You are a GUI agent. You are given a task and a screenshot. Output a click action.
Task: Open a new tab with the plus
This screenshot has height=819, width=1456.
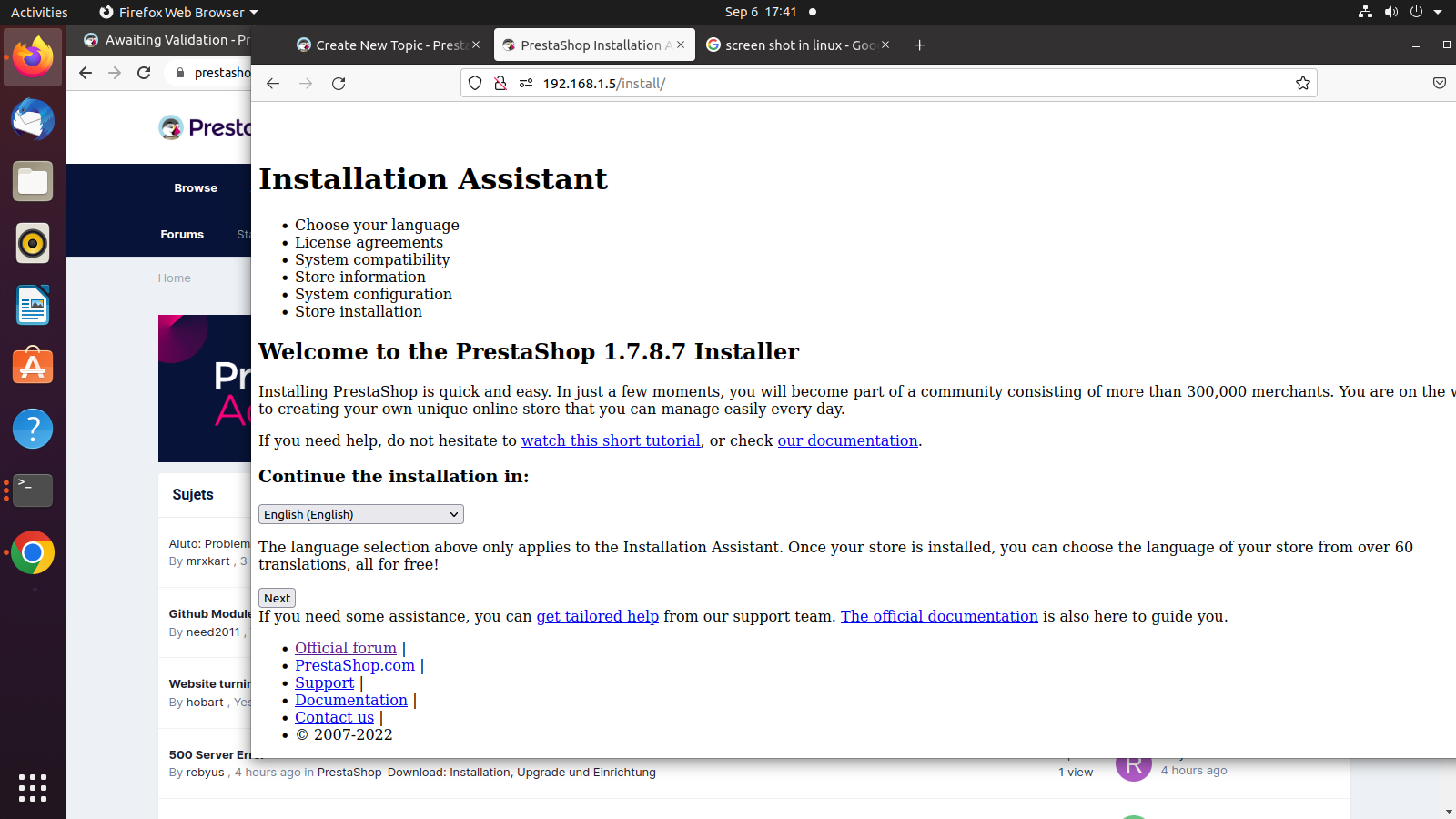[919, 45]
